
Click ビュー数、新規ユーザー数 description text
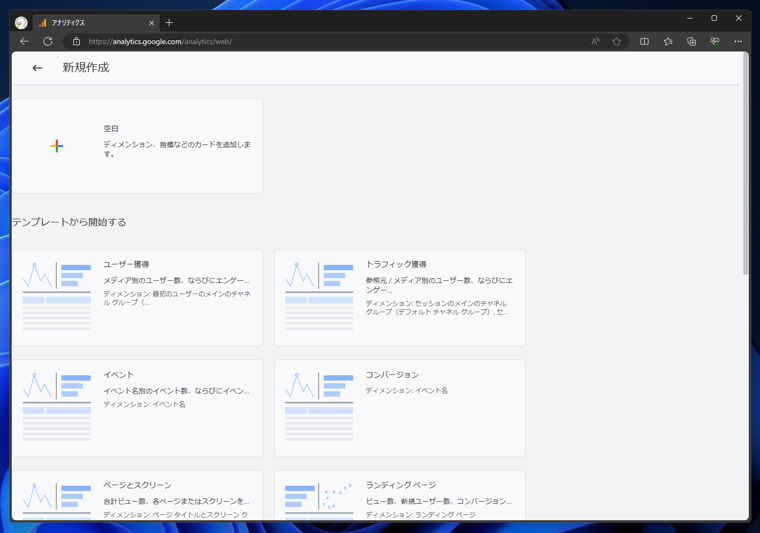point(439,501)
